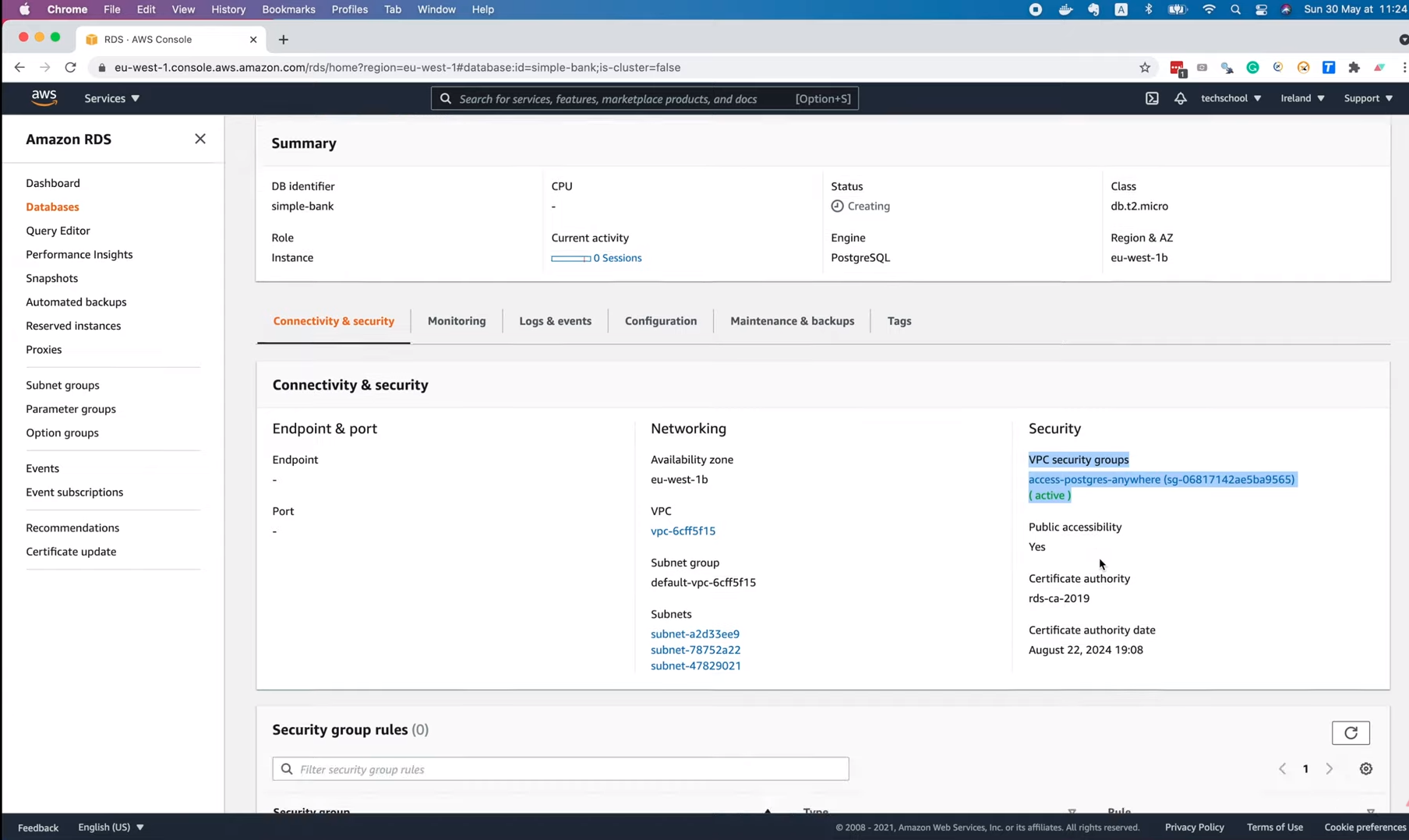Open the notifications bell icon
1409x840 pixels.
click(1180, 98)
